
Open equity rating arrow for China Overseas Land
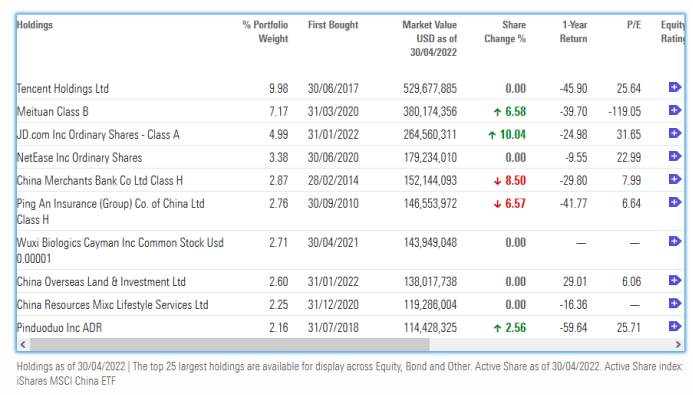point(674,281)
